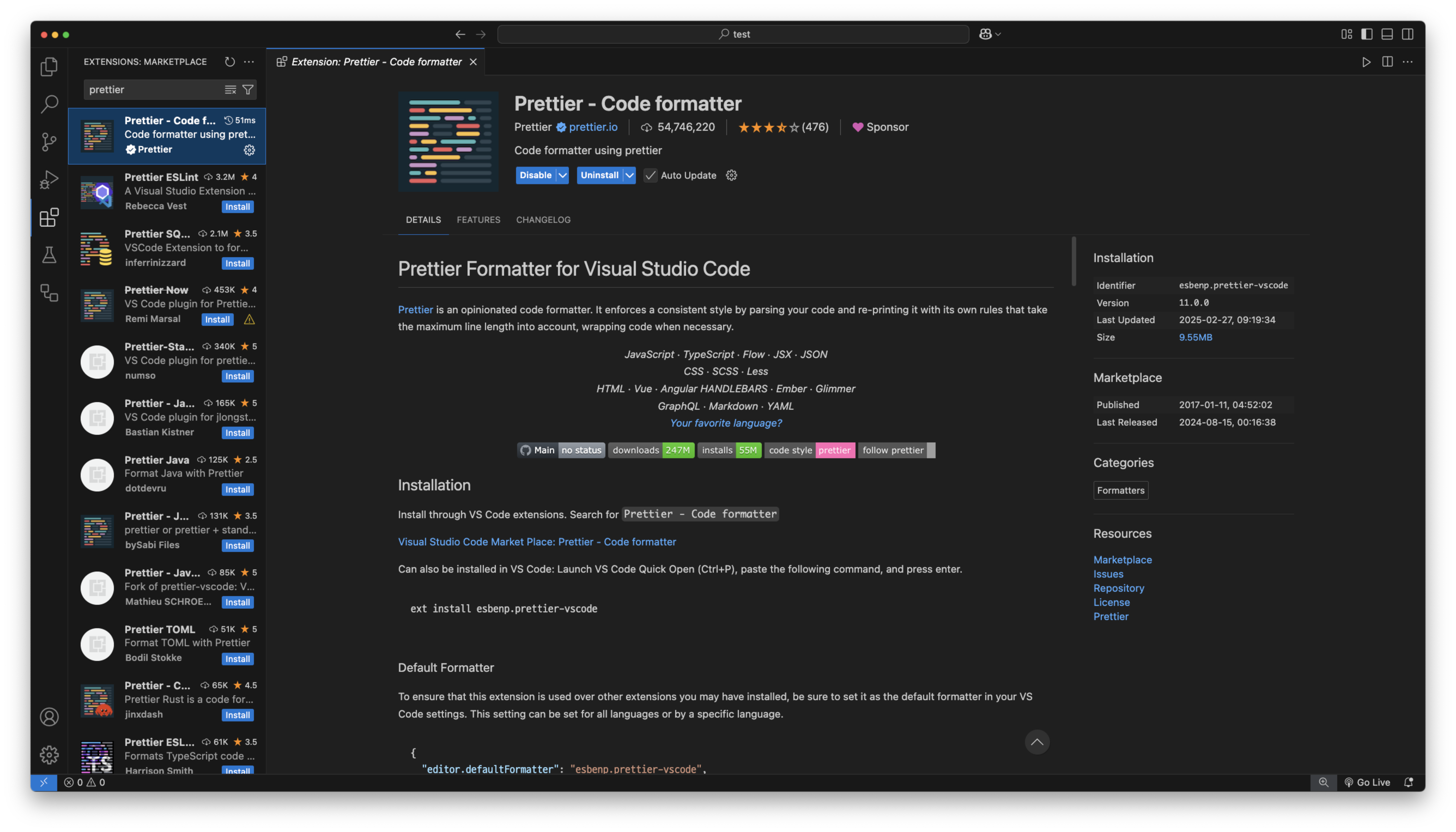Open the Explorer view in activity bar
The width and height of the screenshot is (1456, 832).
click(49, 67)
